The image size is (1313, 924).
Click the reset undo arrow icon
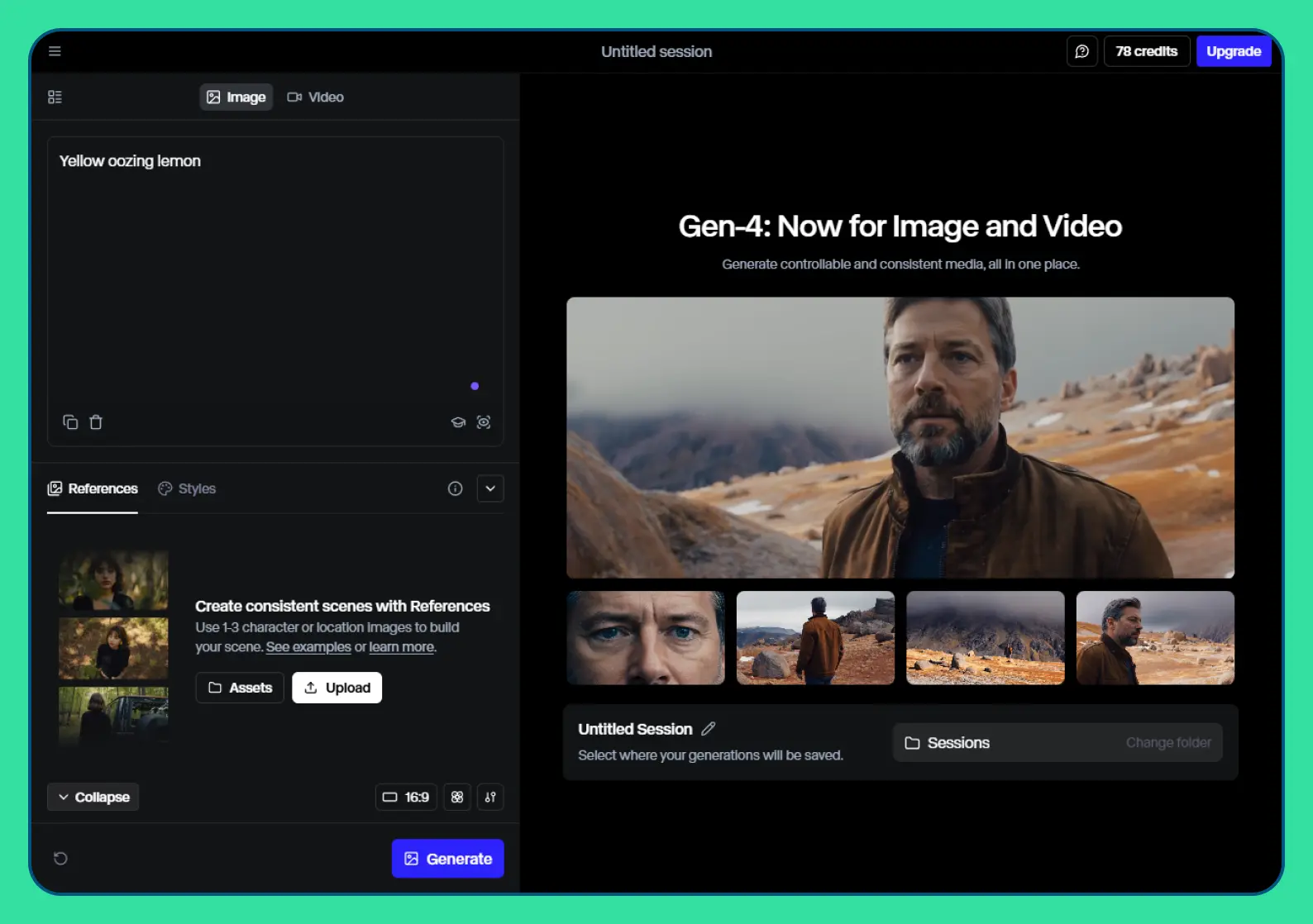click(x=60, y=859)
